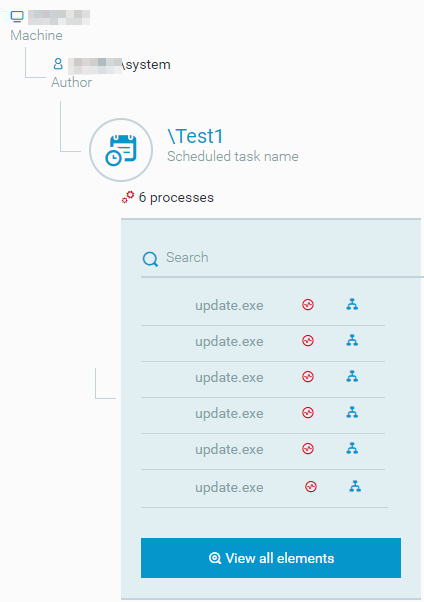The height and width of the screenshot is (602, 424).
Task: Click the red gears processes icon
Action: click(x=128, y=197)
